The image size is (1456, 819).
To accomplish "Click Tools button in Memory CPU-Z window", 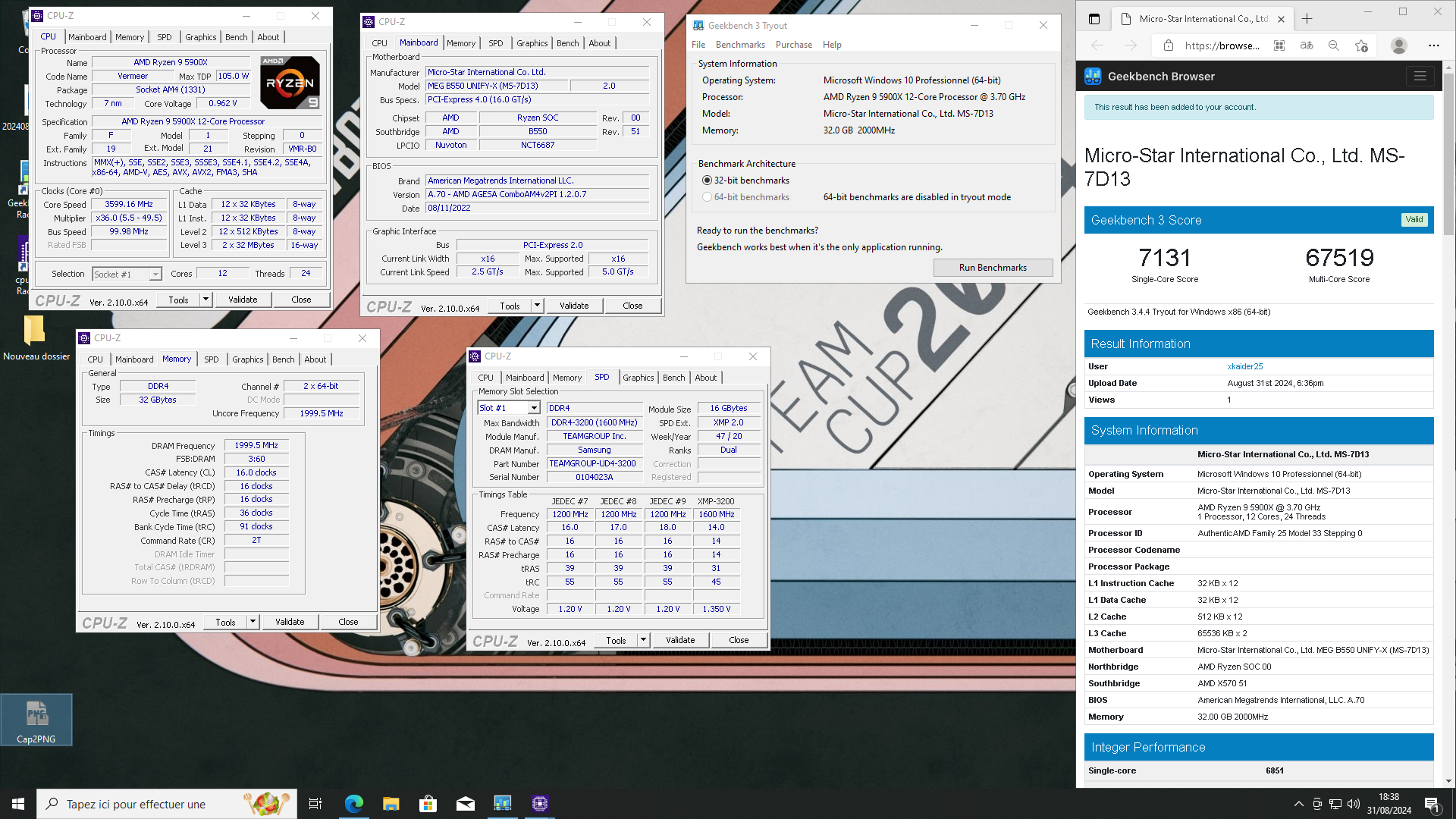I will coord(225,622).
